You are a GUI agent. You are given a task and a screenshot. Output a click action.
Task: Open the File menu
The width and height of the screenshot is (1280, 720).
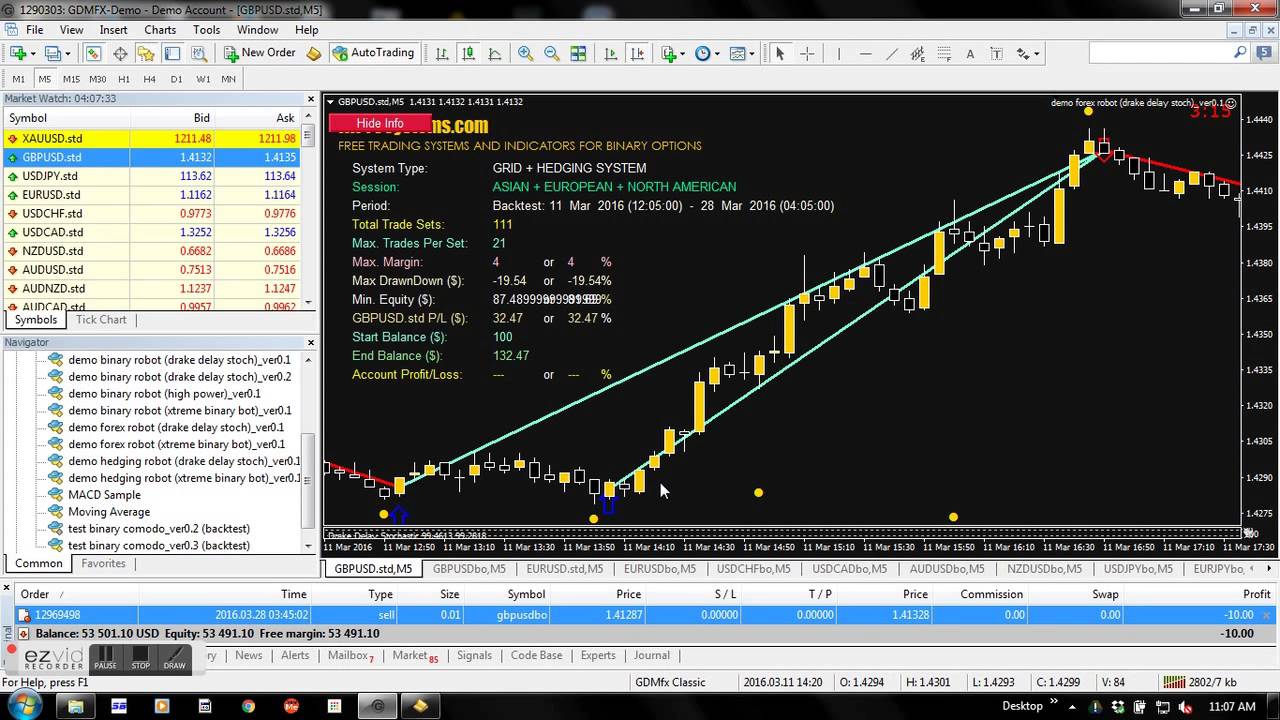pyautogui.click(x=34, y=29)
